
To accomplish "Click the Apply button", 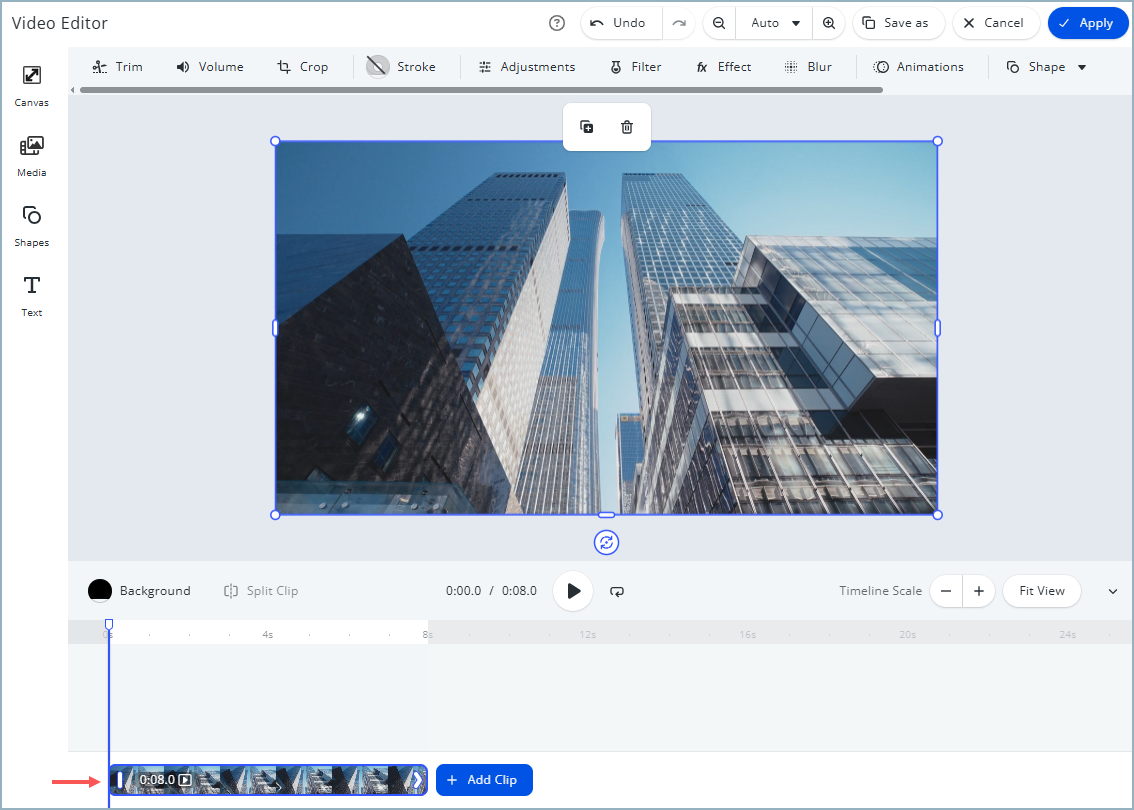I will (x=1087, y=23).
